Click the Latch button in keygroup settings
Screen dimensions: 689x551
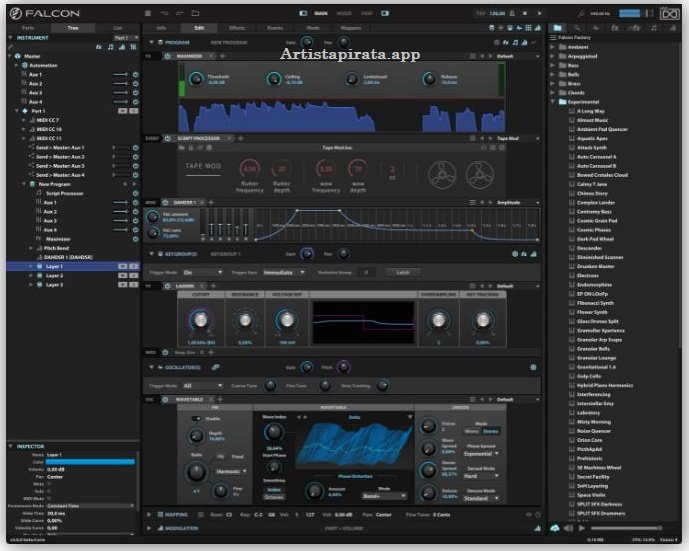click(x=401, y=271)
